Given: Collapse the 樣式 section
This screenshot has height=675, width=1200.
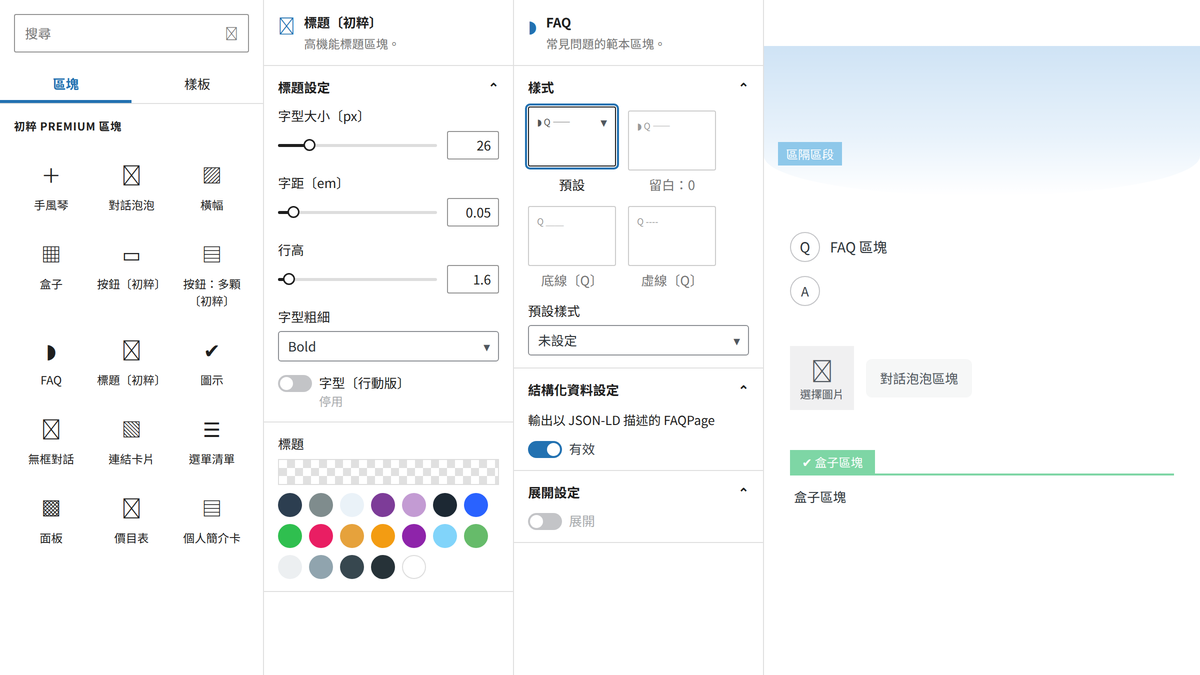Looking at the screenshot, I should point(743,87).
